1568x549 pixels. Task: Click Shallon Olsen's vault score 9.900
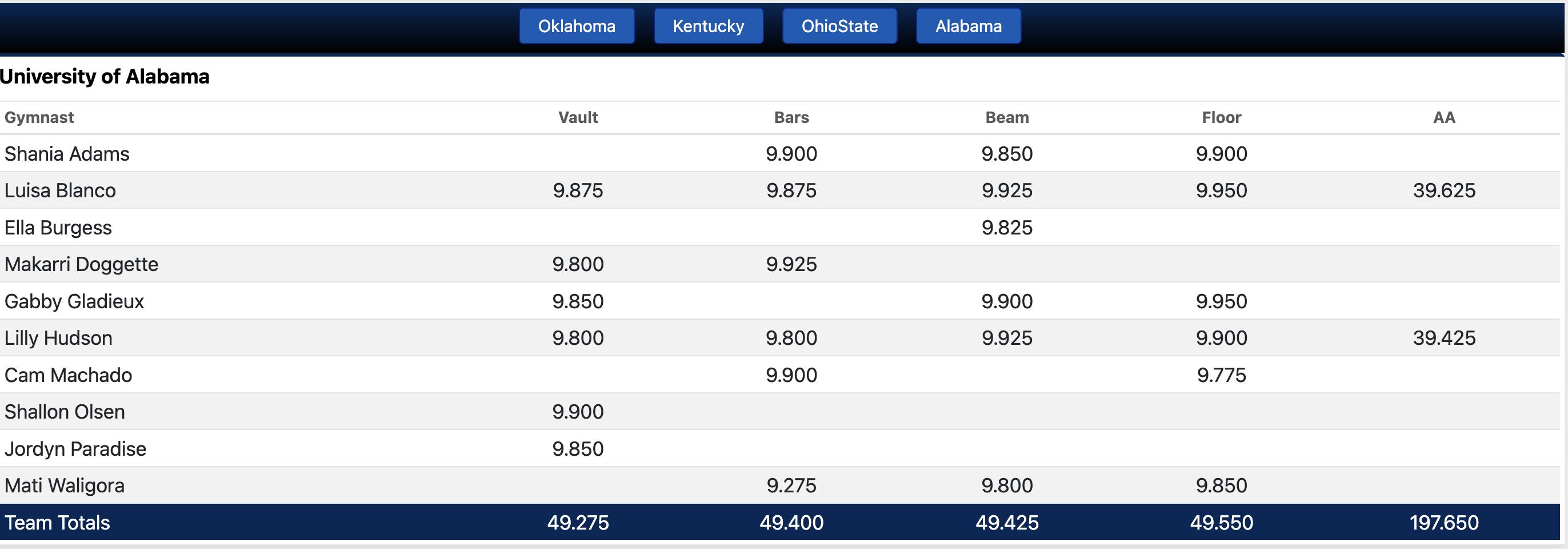point(578,411)
